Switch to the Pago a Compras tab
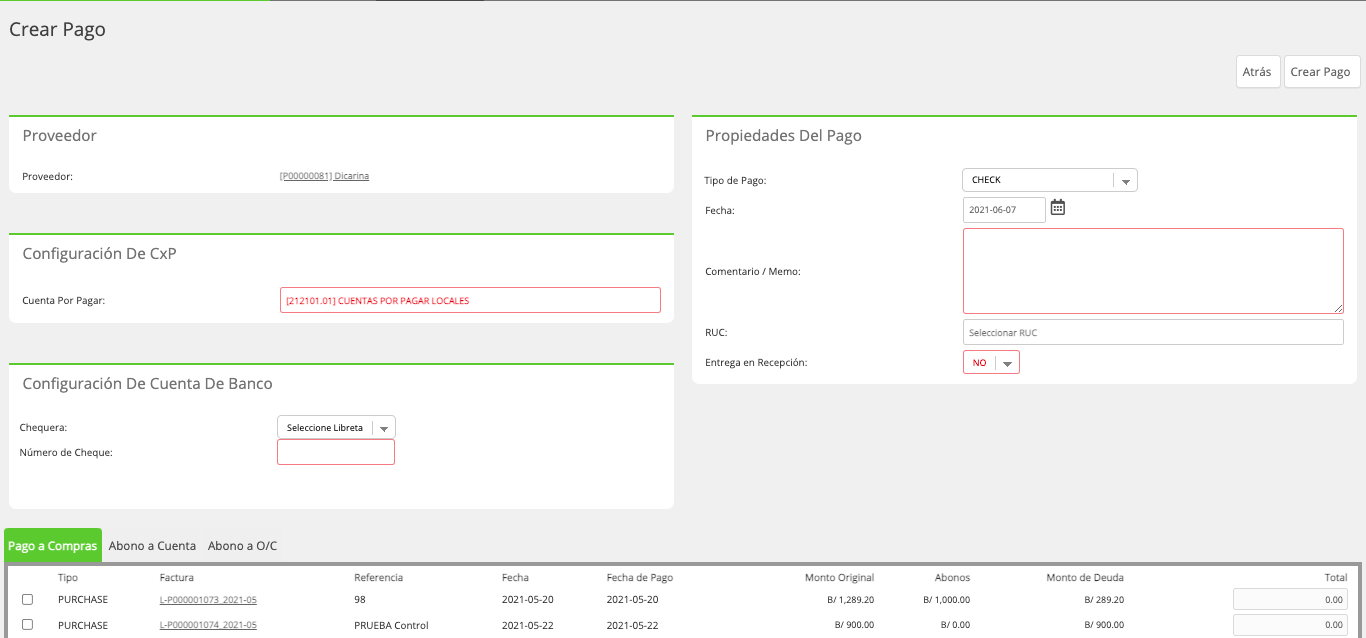This screenshot has width=1366, height=638. point(53,546)
